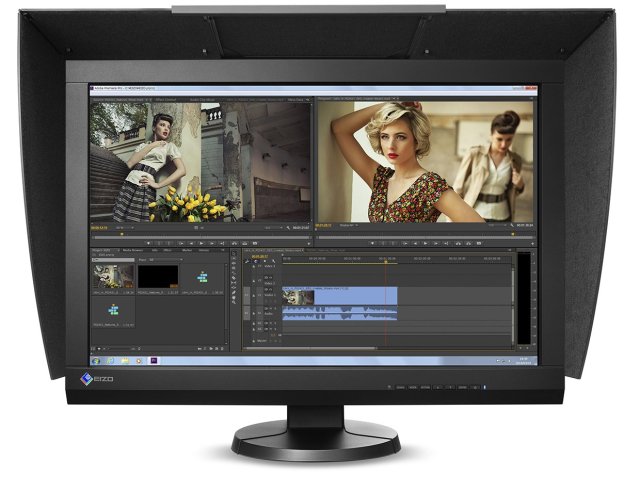Screen dimensions: 640x480
Task: Select the Slip tool
Action: (233, 282)
